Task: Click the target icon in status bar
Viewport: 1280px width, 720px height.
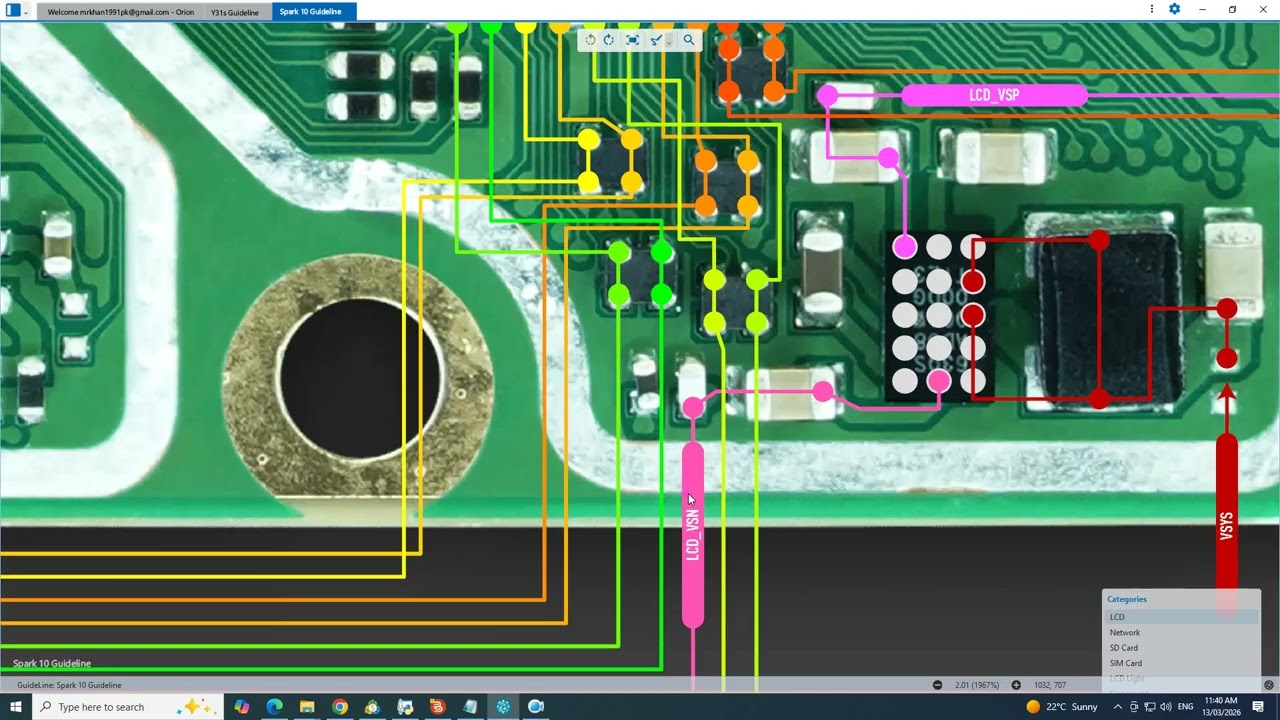Action: (1268, 685)
